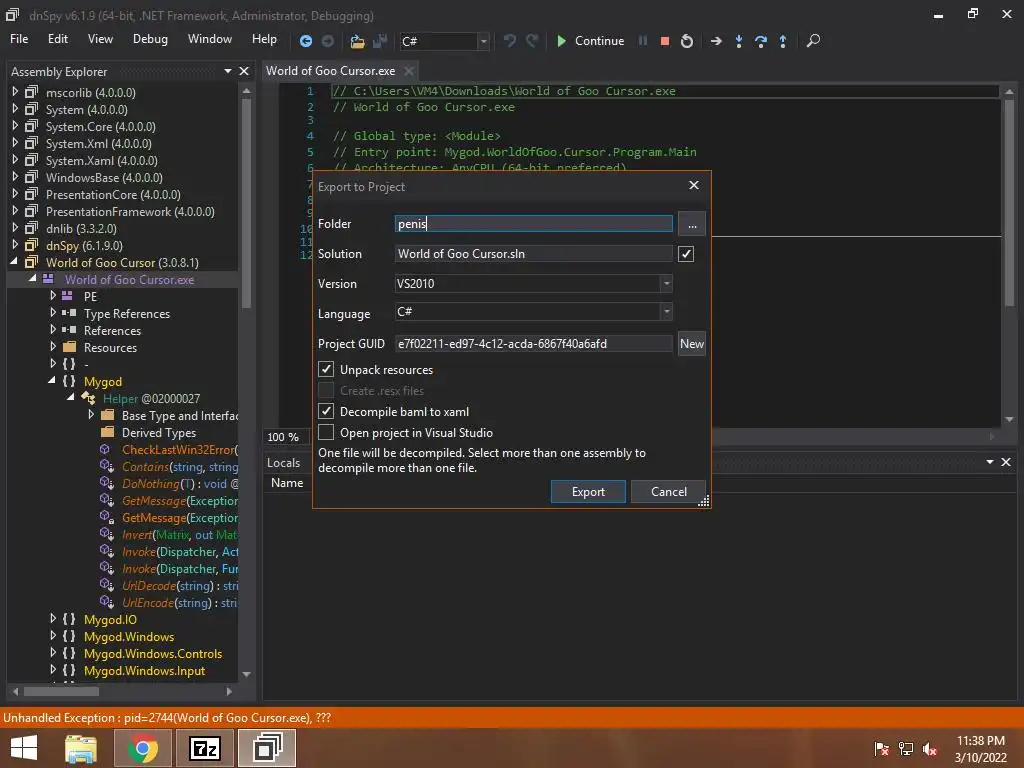The width and height of the screenshot is (1024, 768).
Task: Close the Assembly Explorer panel
Action: click(x=244, y=71)
